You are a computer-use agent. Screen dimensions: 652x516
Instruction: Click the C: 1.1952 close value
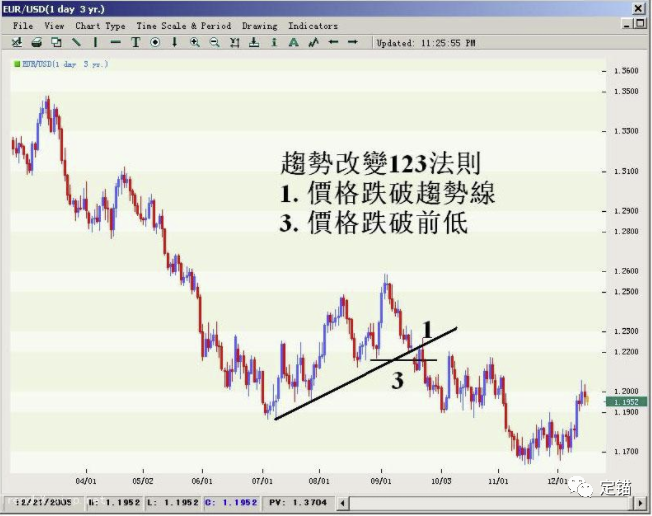(231, 502)
